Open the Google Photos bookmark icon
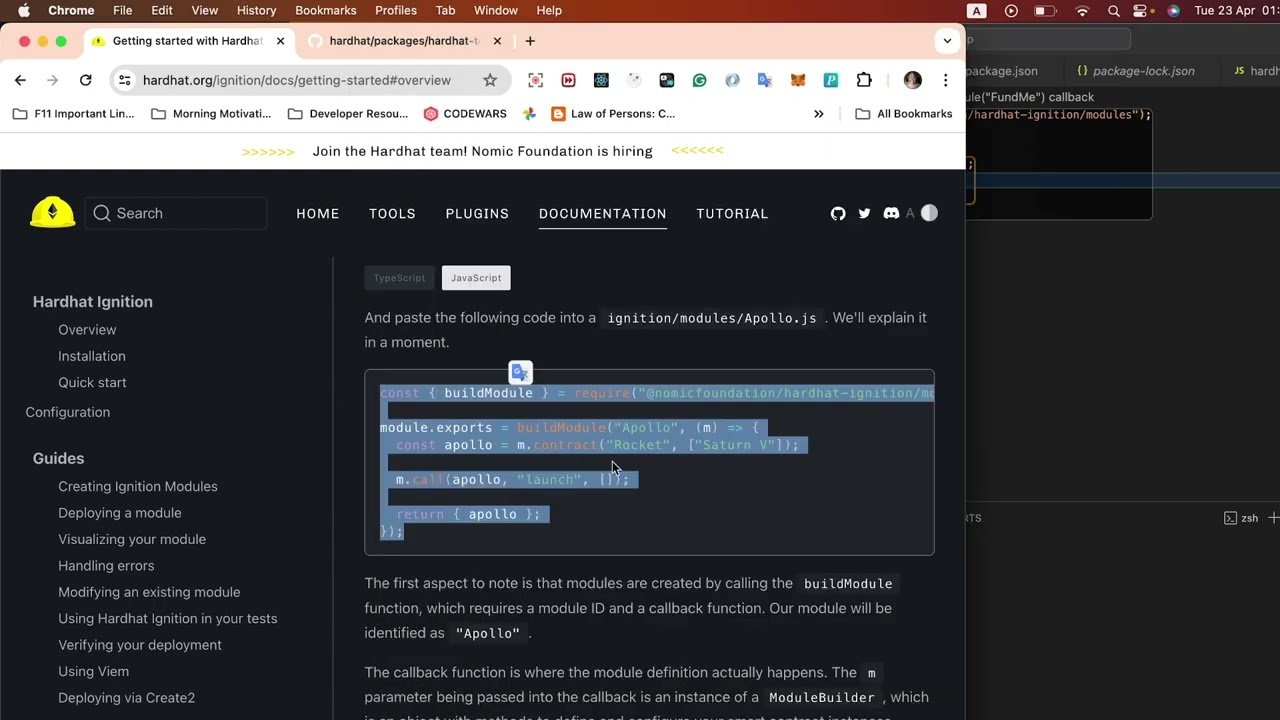1280x720 pixels. pyautogui.click(x=529, y=114)
